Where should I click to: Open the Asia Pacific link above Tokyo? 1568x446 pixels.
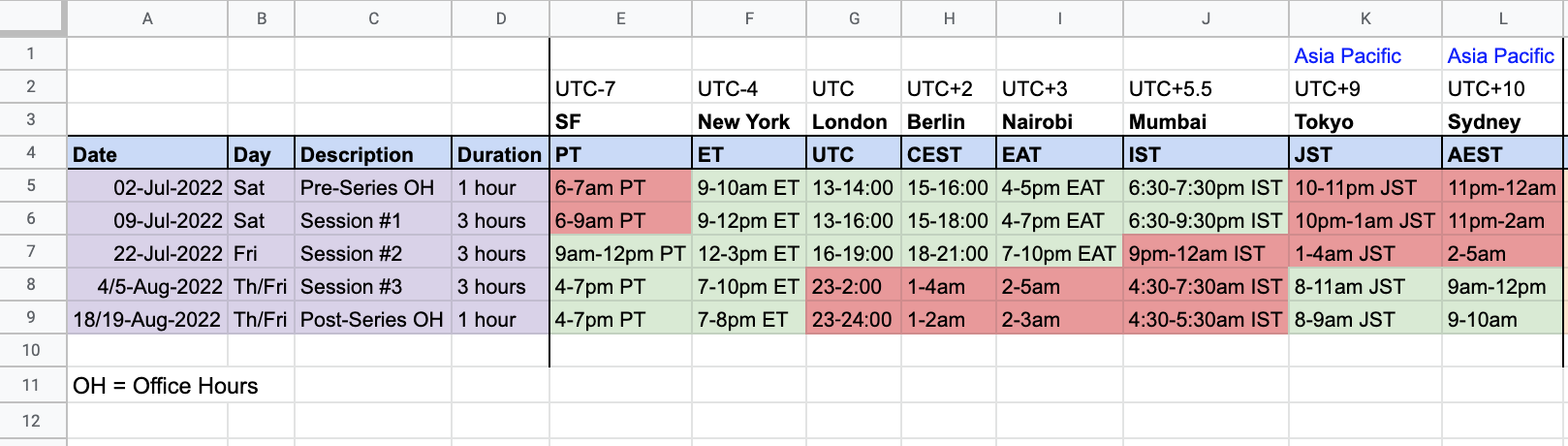click(1347, 56)
